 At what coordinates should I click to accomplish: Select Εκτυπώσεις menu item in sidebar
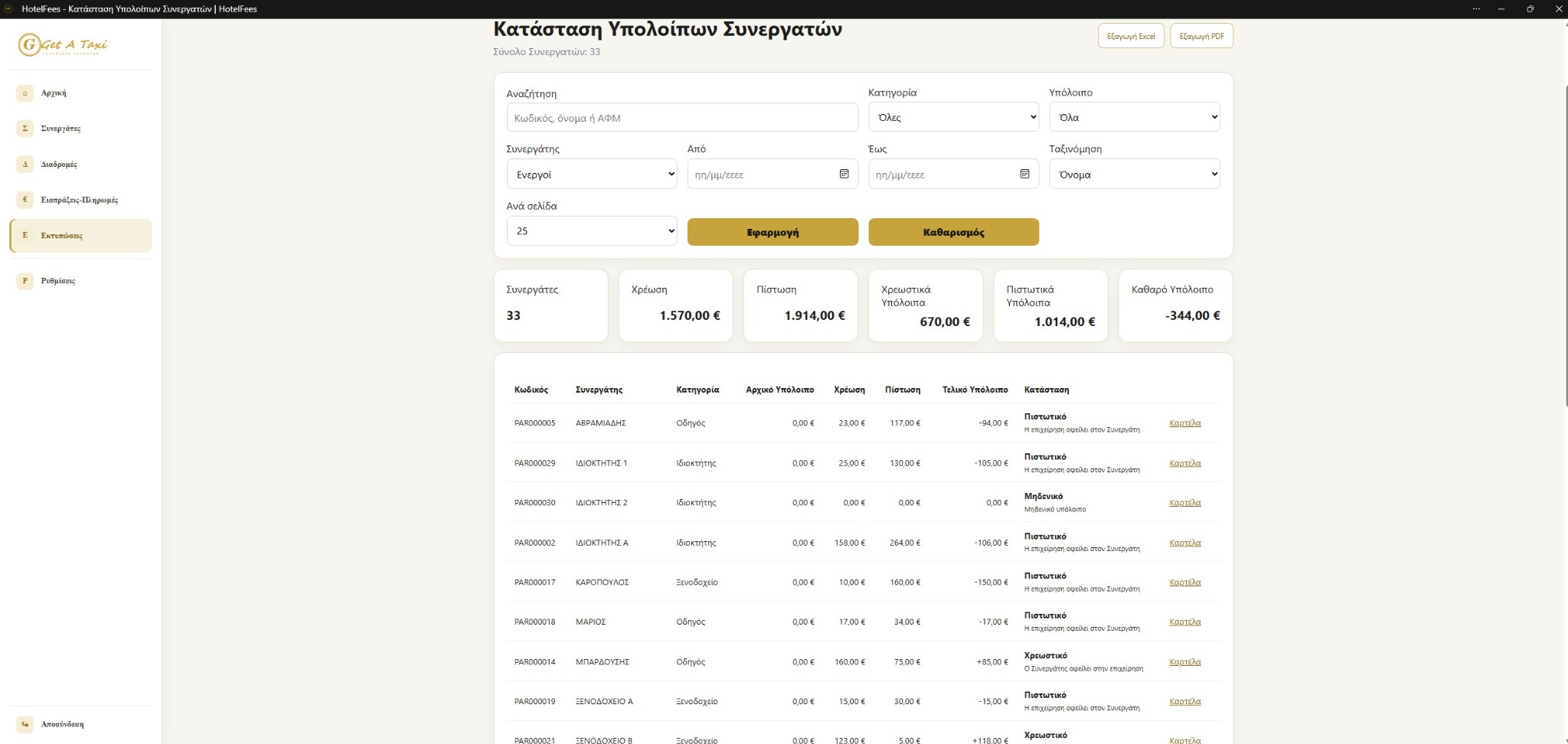[x=80, y=236]
